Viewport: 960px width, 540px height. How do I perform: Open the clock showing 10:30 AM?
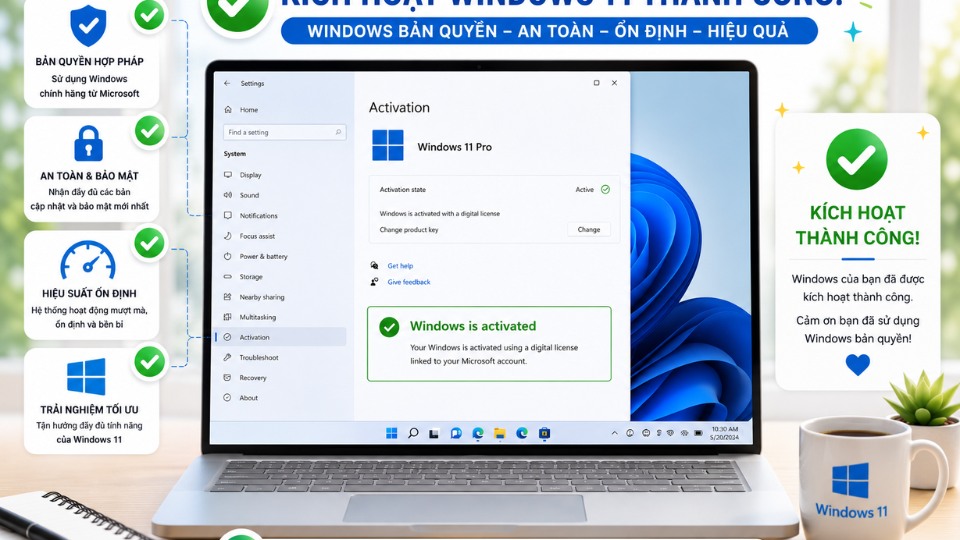[x=724, y=433]
